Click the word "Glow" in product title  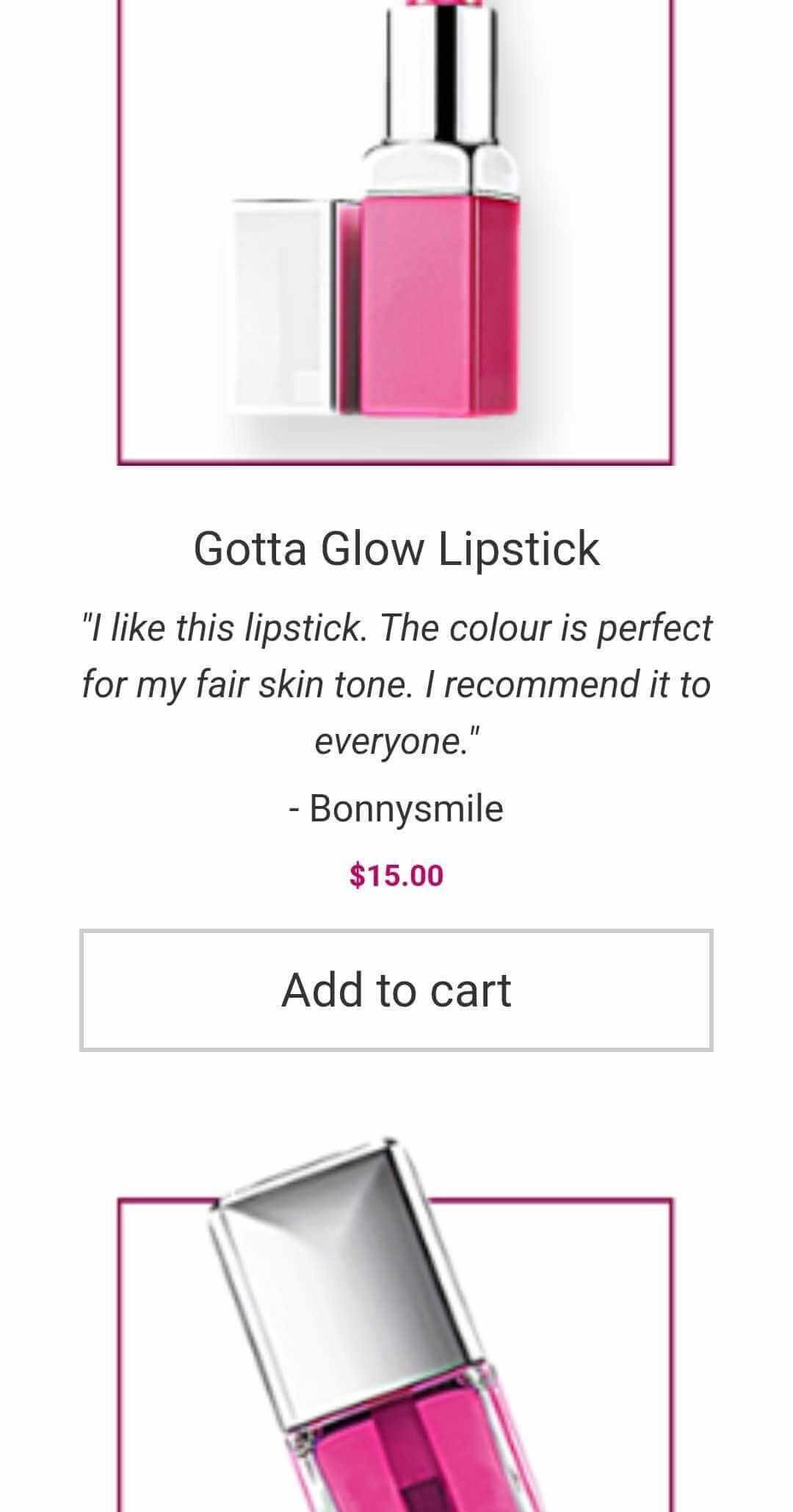(372, 548)
